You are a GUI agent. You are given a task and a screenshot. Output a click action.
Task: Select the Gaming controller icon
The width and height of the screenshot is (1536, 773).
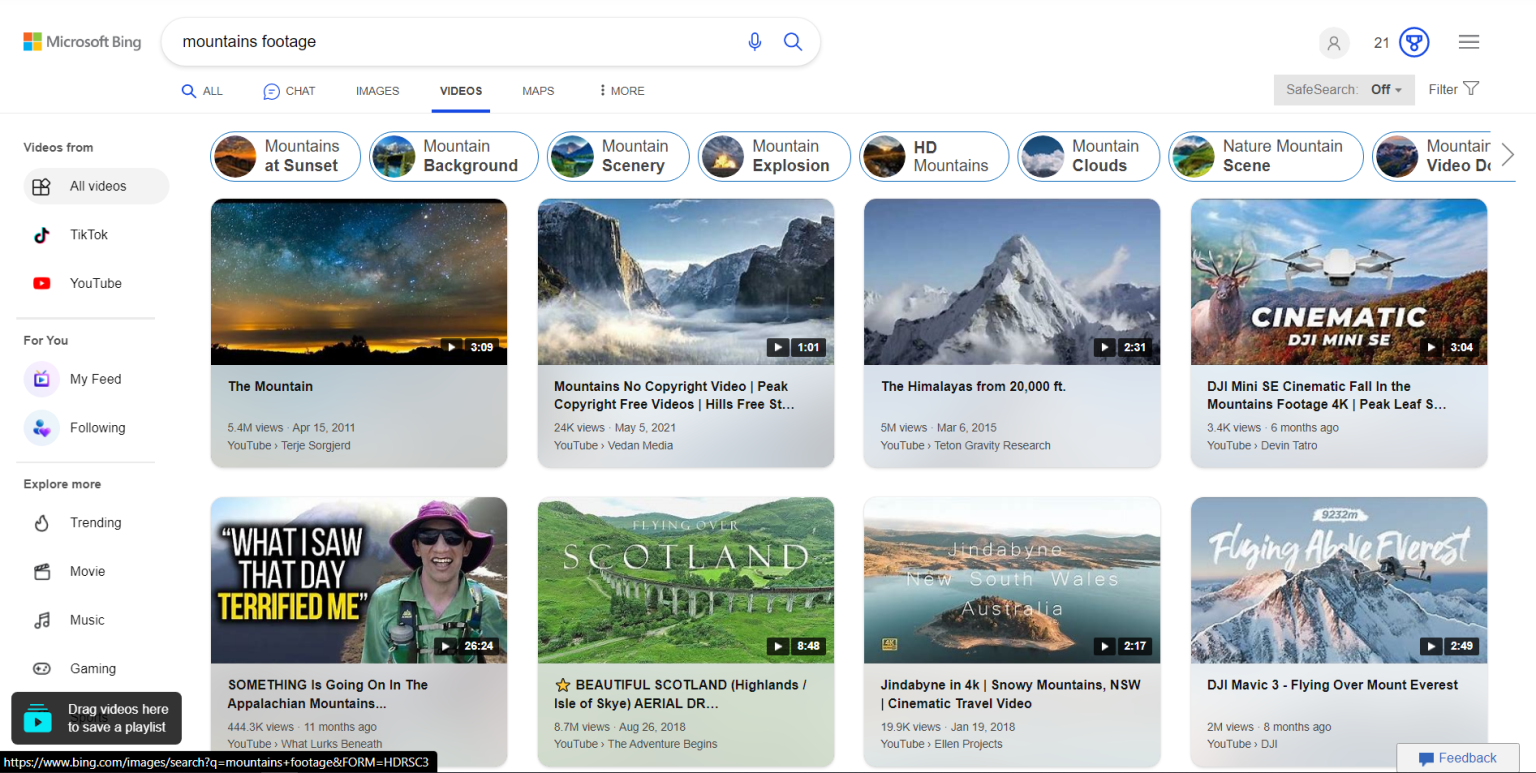click(x=41, y=668)
